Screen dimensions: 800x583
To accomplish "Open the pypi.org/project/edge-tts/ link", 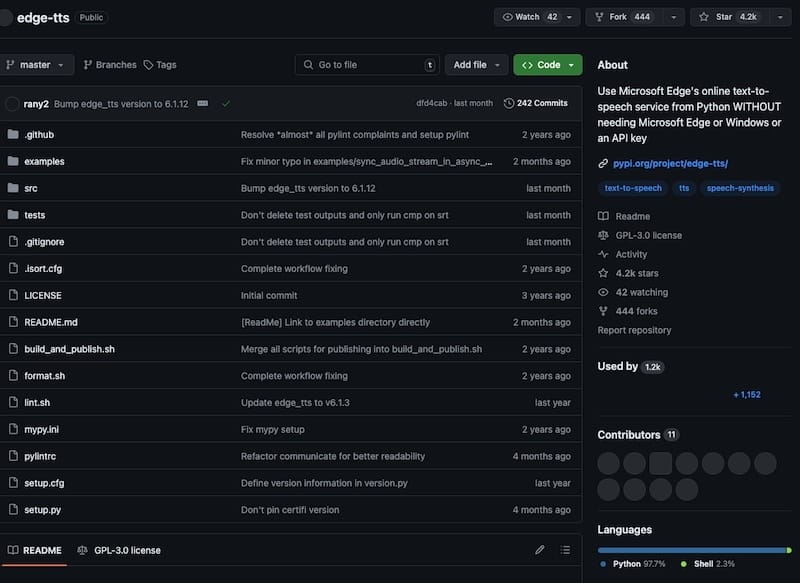I will [670, 164].
